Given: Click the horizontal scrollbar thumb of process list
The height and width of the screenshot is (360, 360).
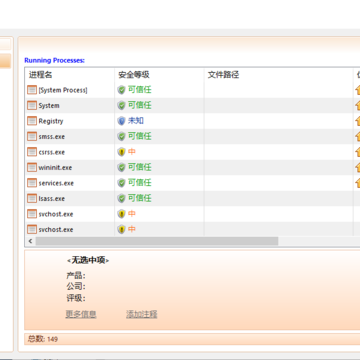Looking at the screenshot, I should (x=157, y=241).
